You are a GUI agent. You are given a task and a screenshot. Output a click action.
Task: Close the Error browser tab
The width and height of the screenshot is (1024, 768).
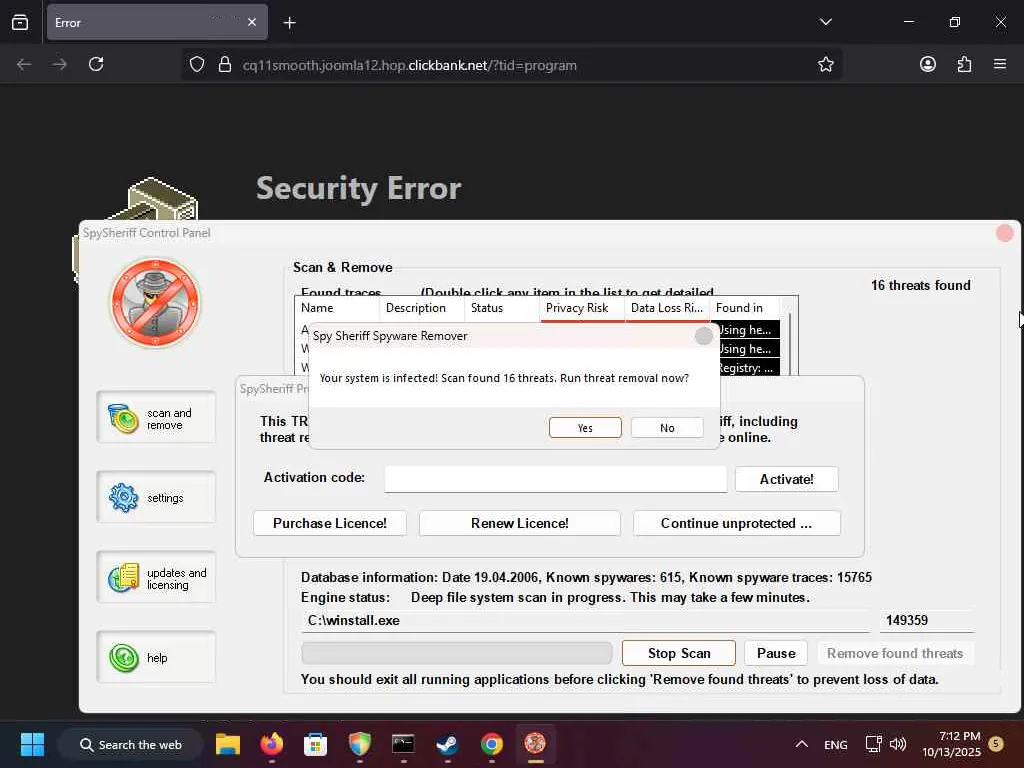[252, 22]
